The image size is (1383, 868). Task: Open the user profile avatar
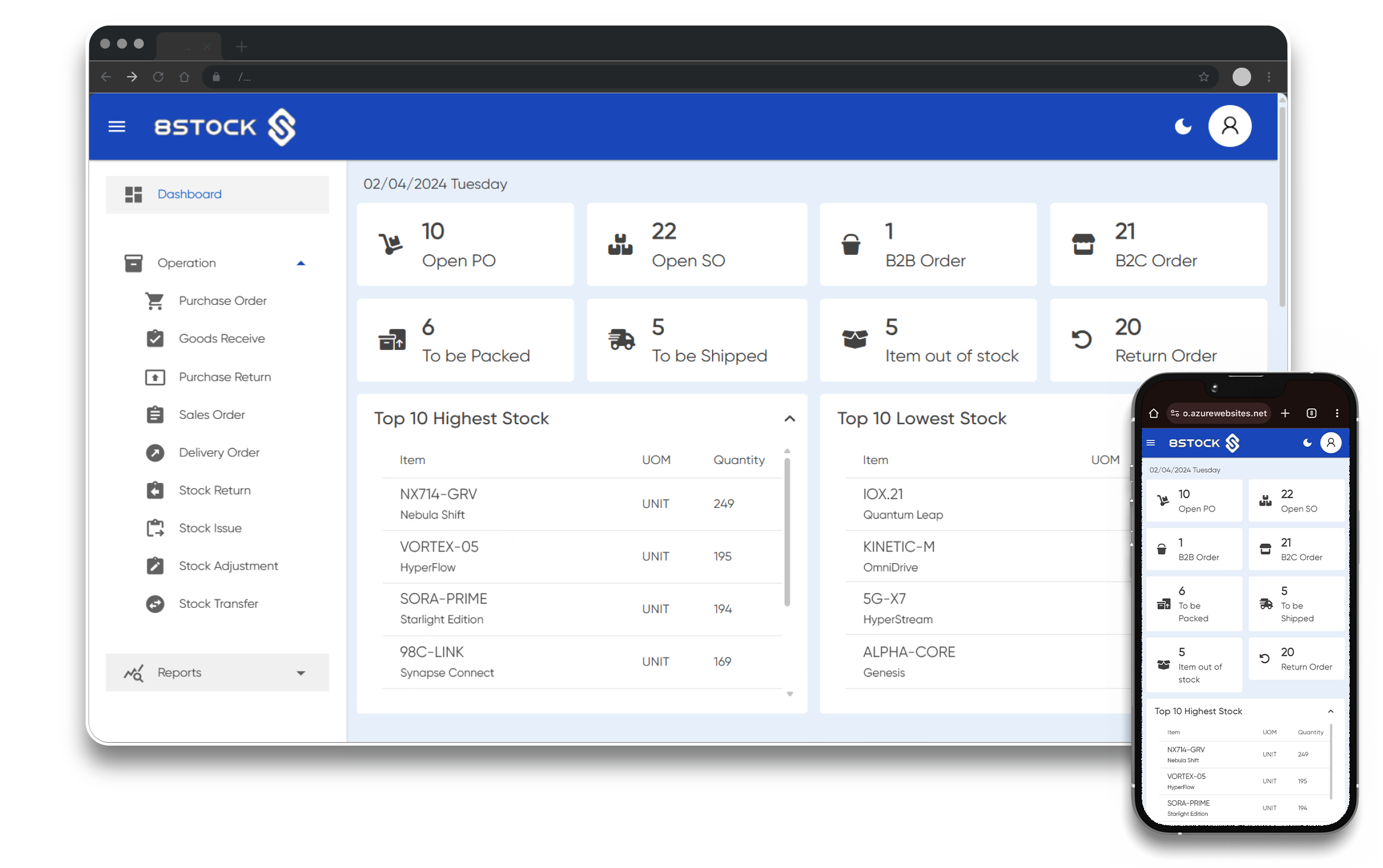tap(1230, 126)
